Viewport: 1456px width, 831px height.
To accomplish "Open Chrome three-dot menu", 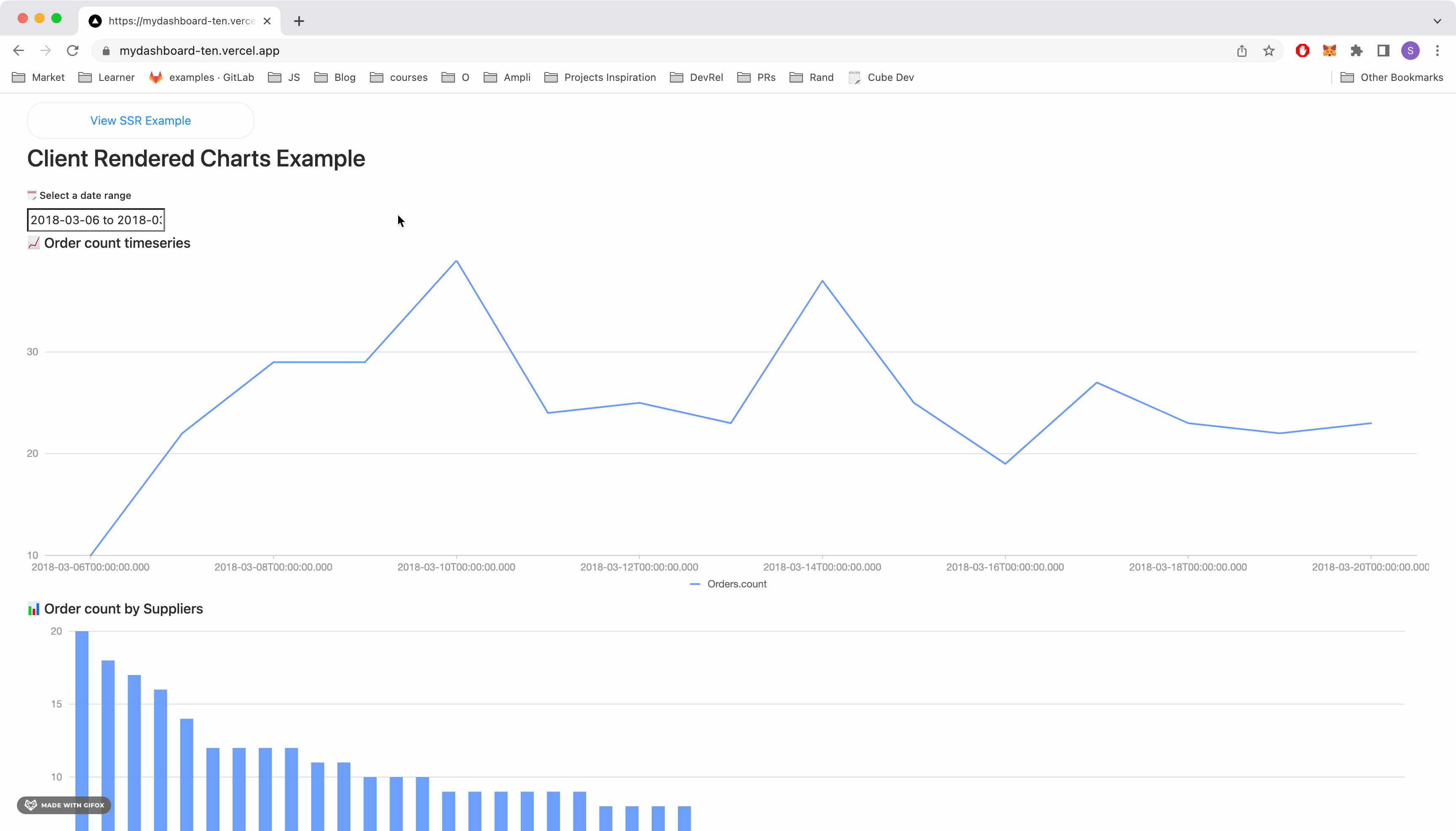I will click(x=1437, y=51).
